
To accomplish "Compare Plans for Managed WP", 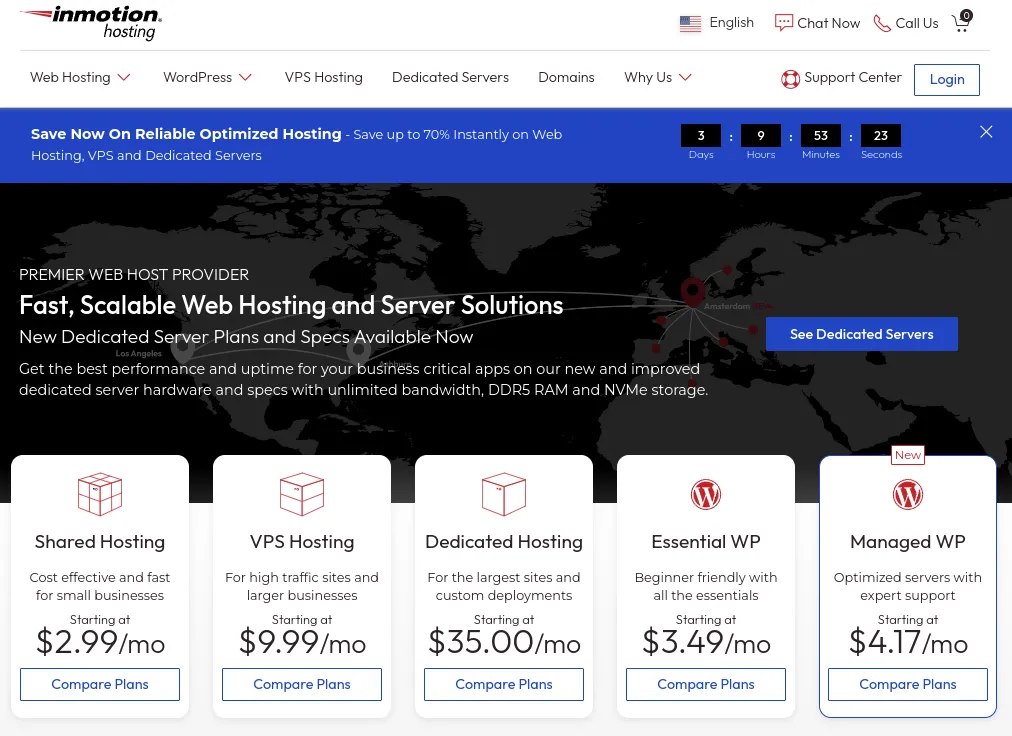I will coord(908,684).
